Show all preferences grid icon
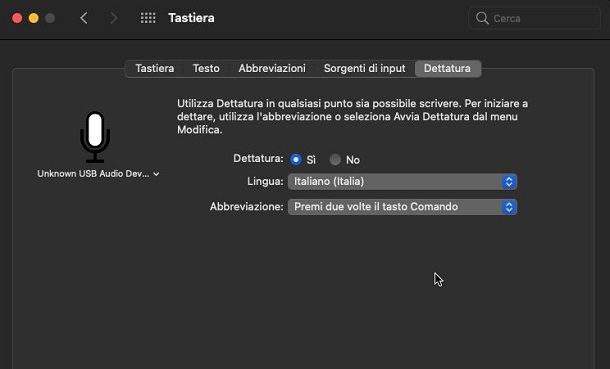This screenshot has height=369, width=610. tap(148, 18)
